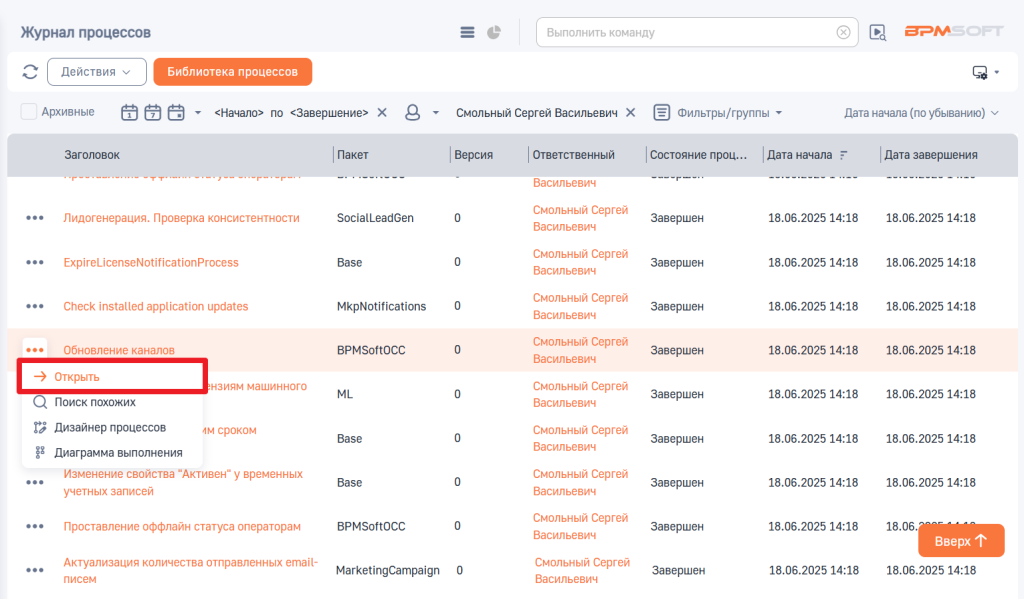This screenshot has height=599, width=1024.
Task: Sort by the Дата завершения column header
Action: coord(931,155)
